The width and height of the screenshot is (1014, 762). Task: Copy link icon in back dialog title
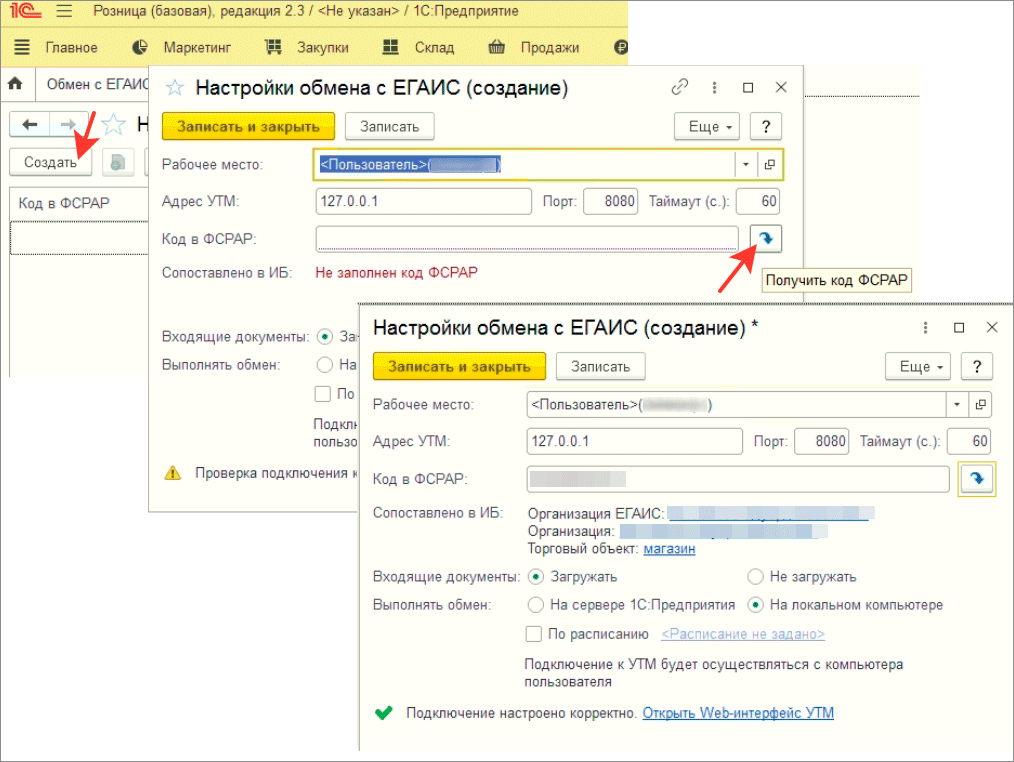click(680, 87)
